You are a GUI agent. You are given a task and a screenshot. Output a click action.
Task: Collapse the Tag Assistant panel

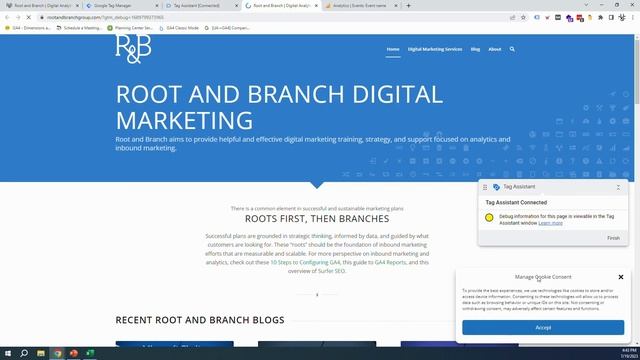618,187
